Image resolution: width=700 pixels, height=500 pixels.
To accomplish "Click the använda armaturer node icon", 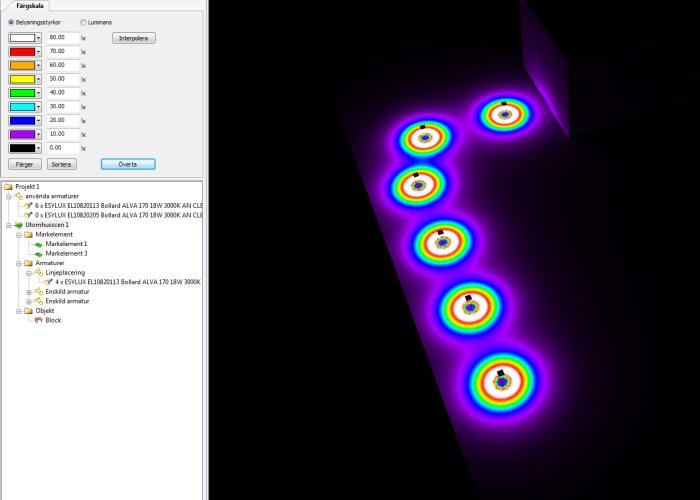I will [18, 196].
